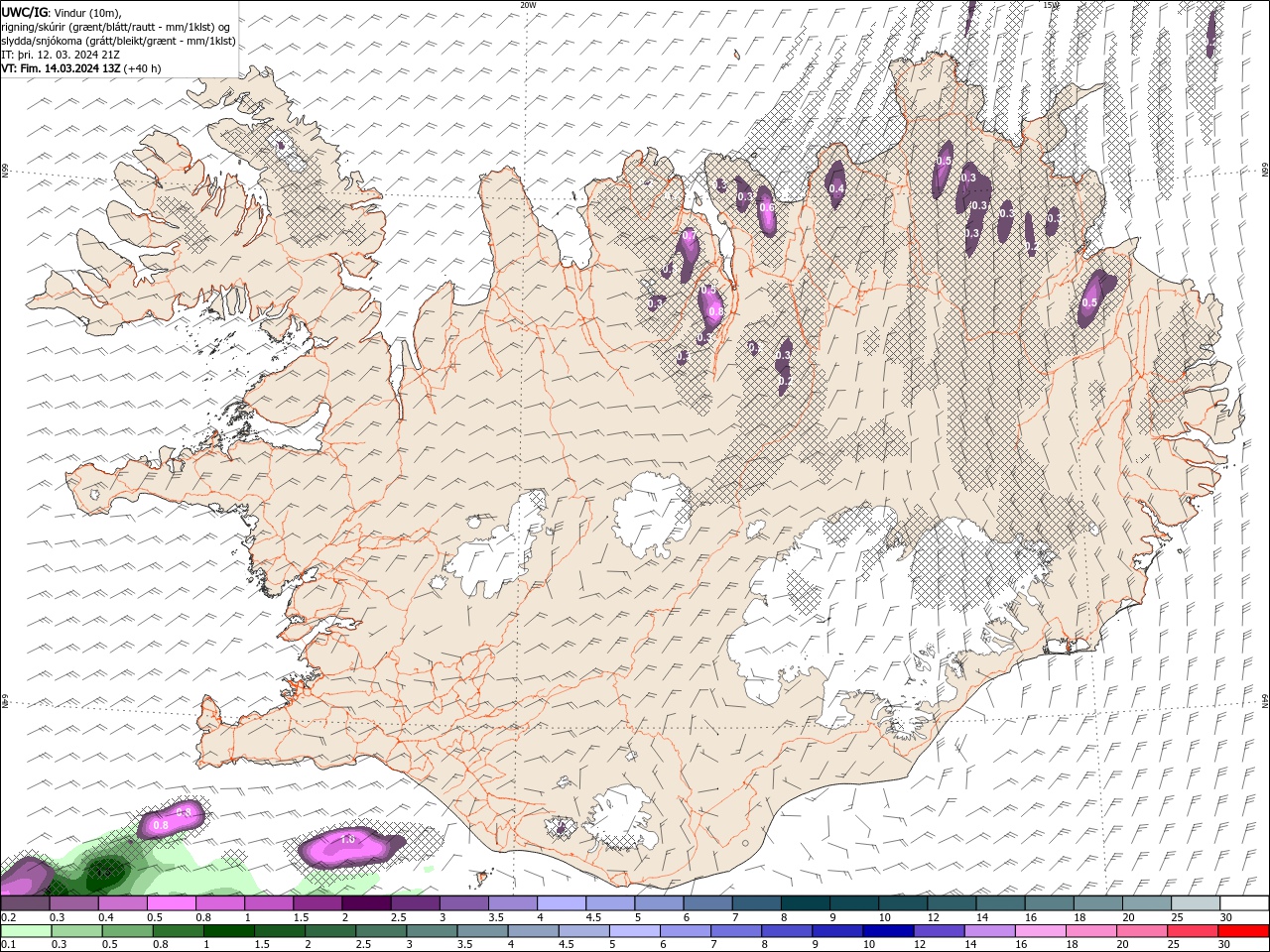Click the '20W' longitude label at top
The height and width of the screenshot is (952, 1270).
[528, 5]
